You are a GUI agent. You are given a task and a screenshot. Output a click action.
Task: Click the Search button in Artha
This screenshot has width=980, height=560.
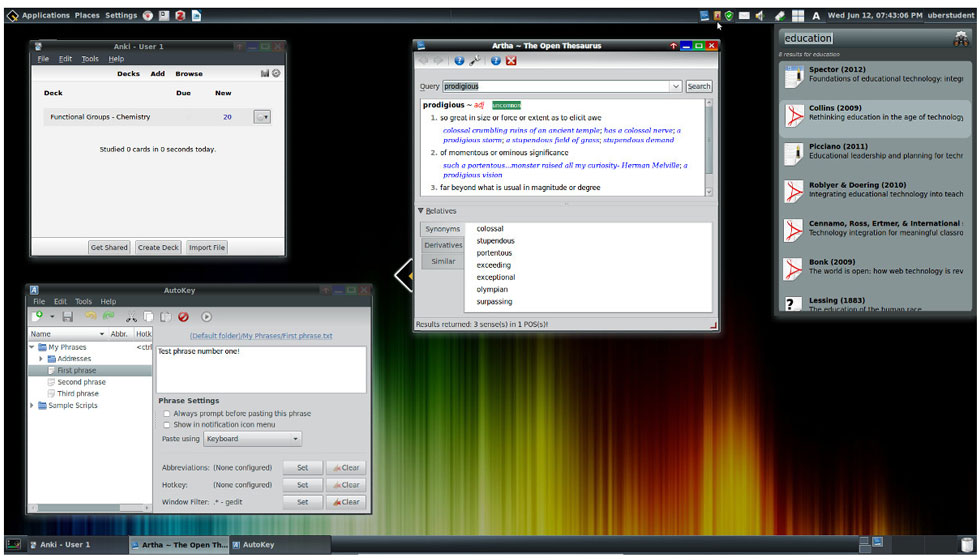(x=699, y=86)
